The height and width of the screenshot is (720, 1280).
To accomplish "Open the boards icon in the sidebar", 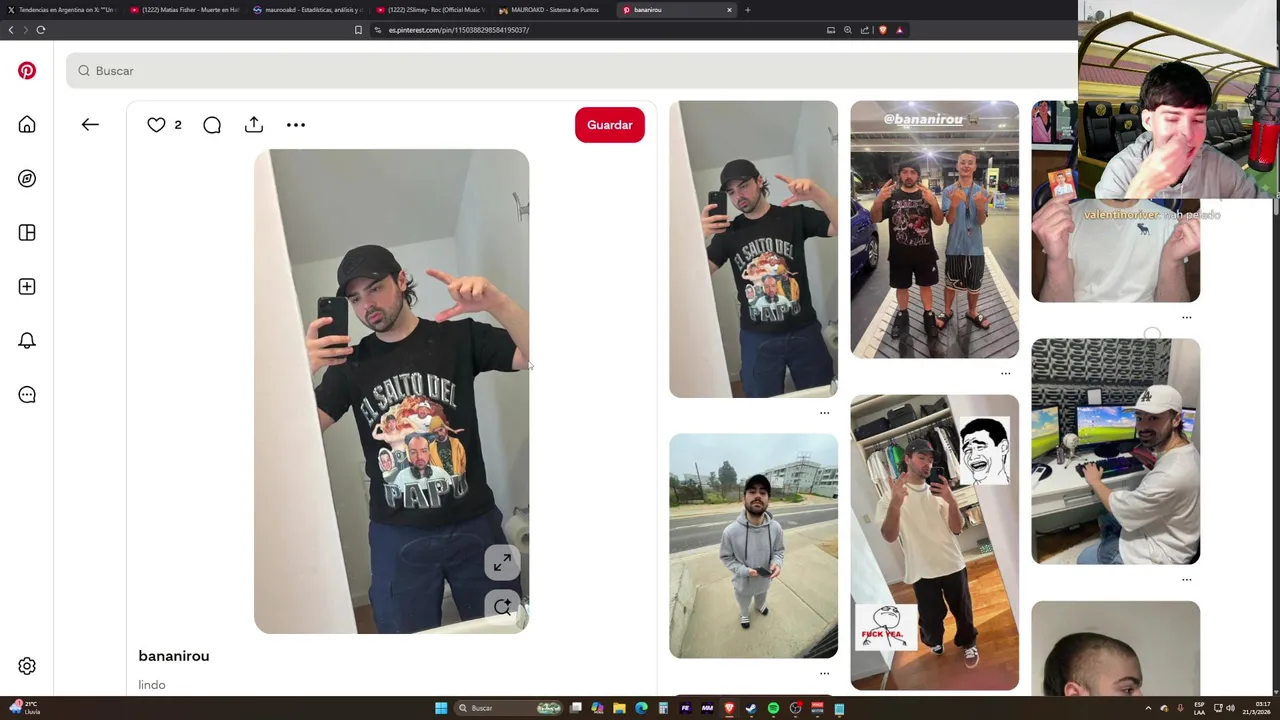I will pos(27,233).
